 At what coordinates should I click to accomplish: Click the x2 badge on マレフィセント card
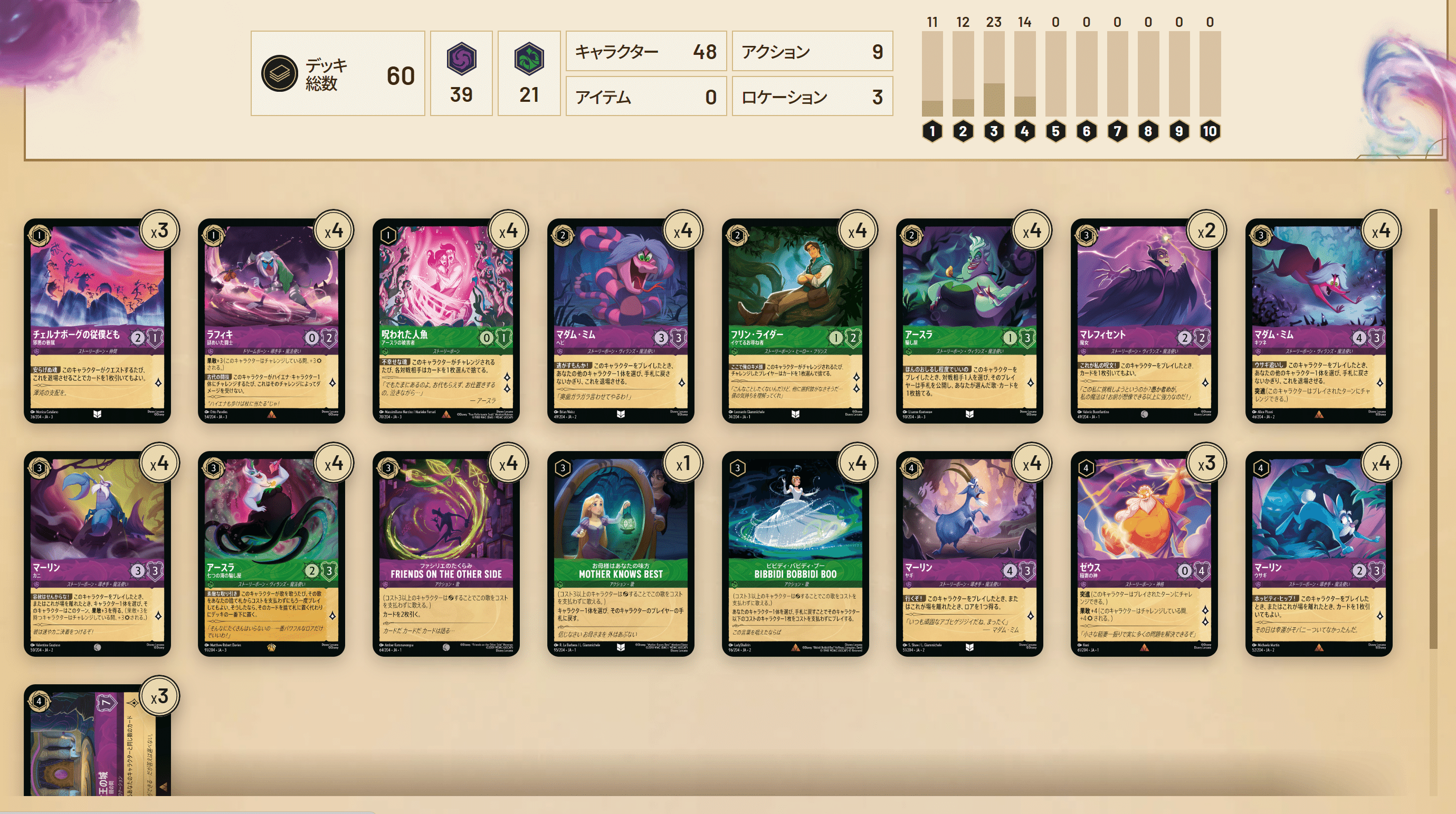click(x=1206, y=231)
